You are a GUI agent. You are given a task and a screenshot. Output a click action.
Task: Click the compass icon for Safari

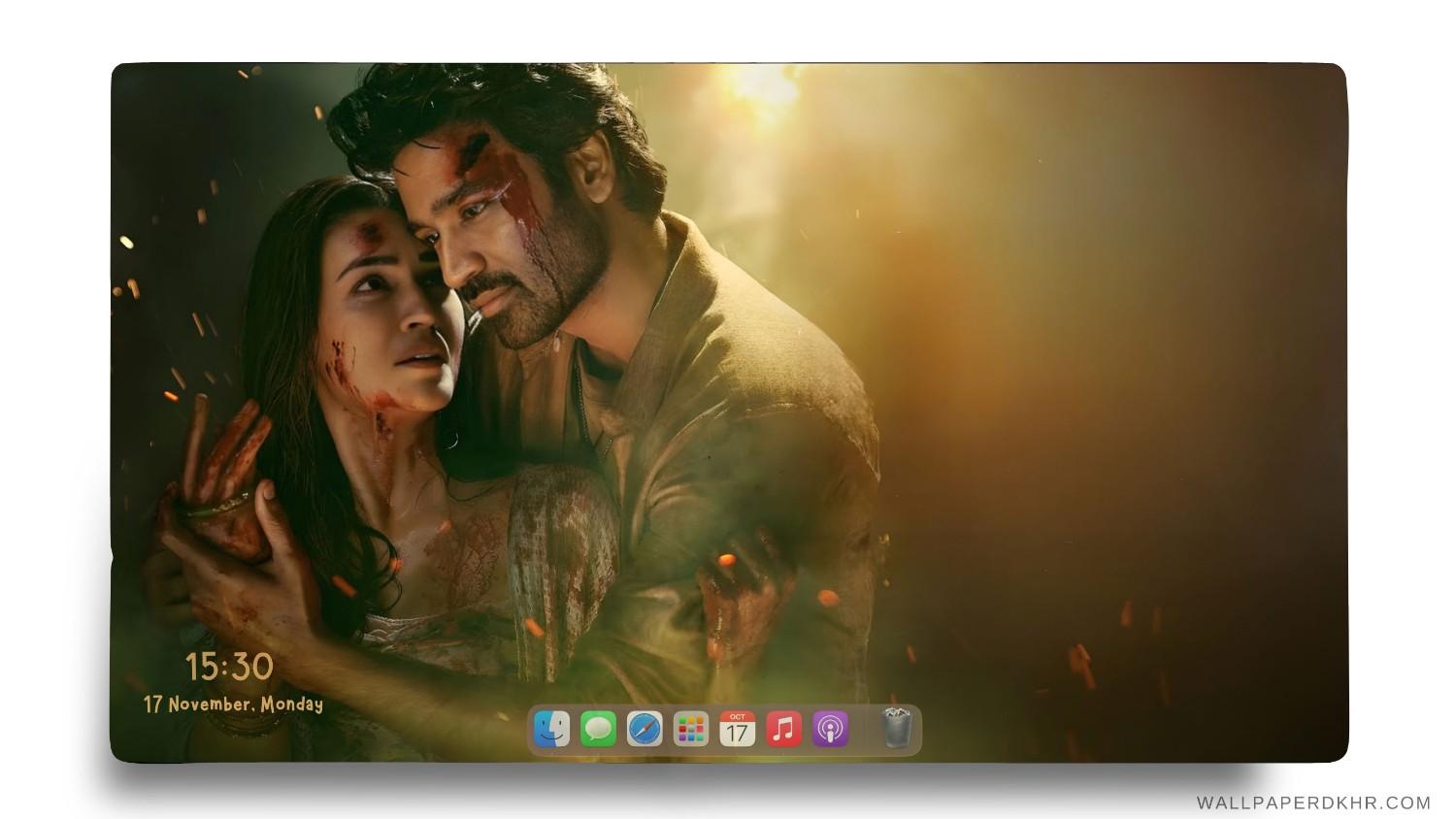pos(644,730)
